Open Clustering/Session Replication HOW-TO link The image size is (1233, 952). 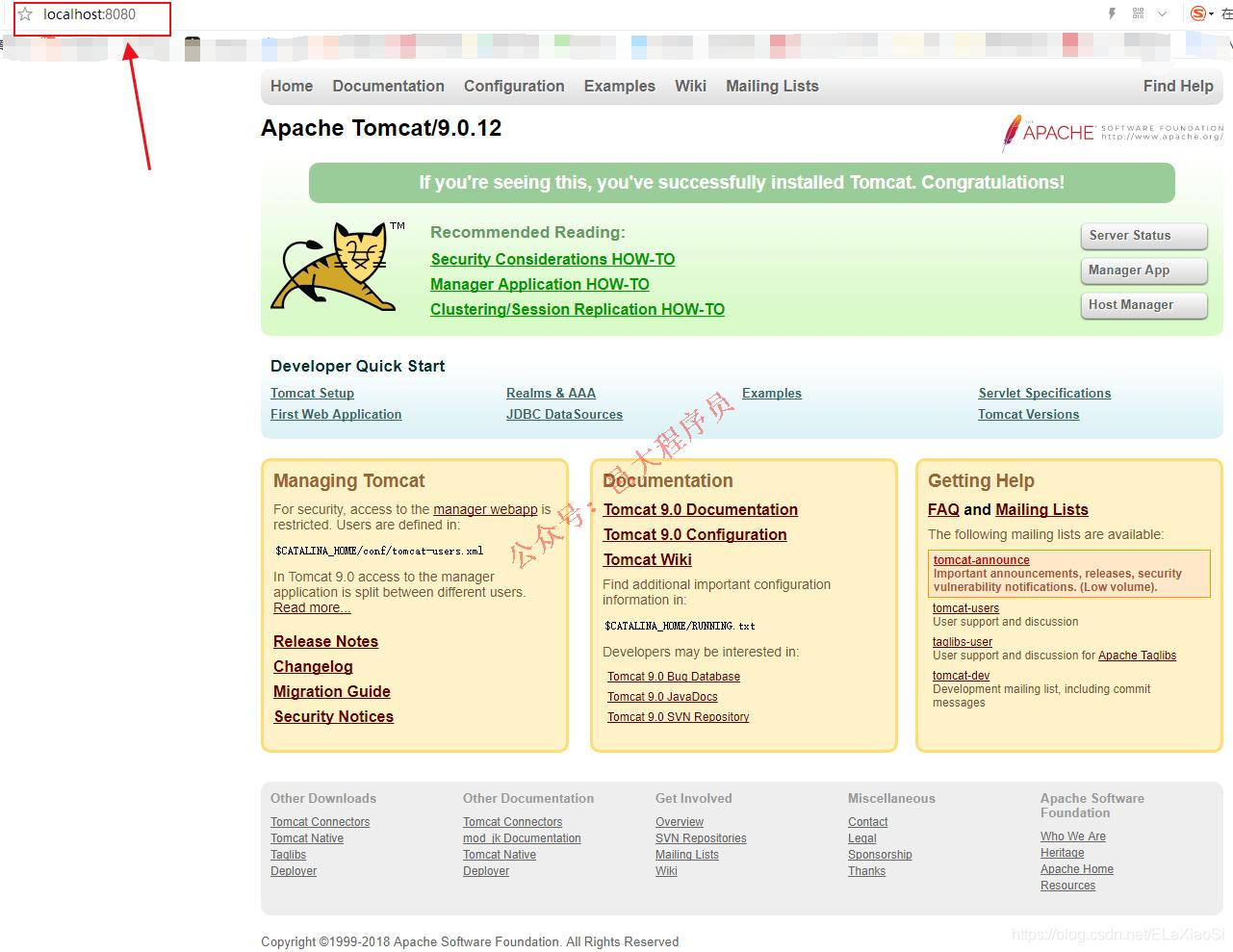click(x=578, y=309)
